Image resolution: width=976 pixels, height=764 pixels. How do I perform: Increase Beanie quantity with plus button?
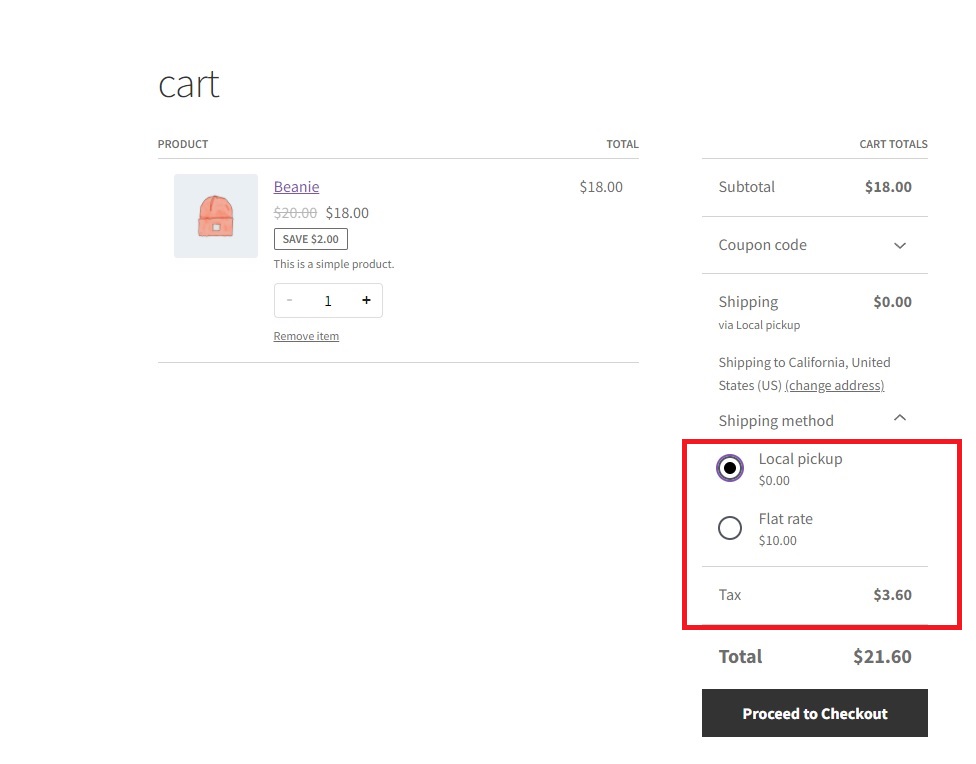click(366, 300)
